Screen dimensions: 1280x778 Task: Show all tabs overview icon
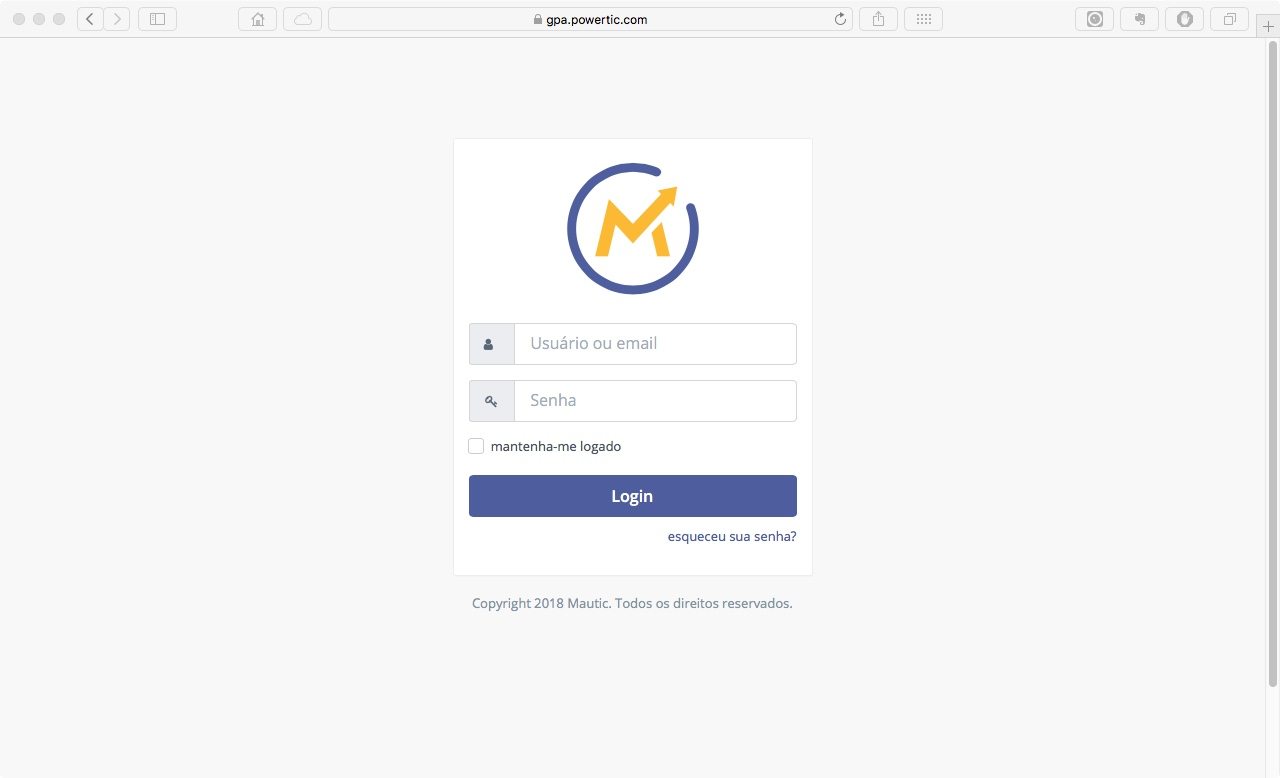[1229, 19]
